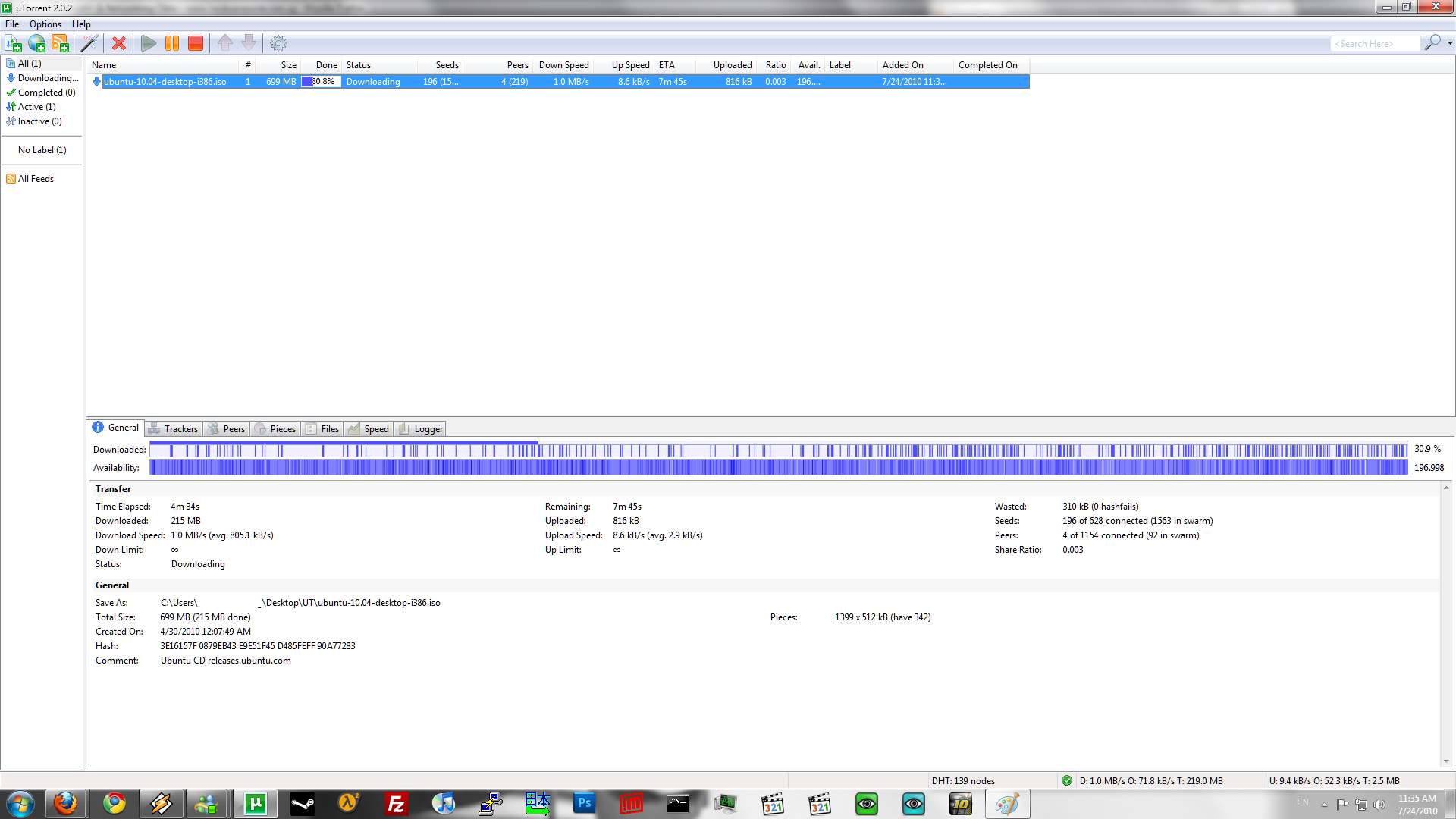
Task: Open Firefox from the taskbar
Action: tap(65, 804)
